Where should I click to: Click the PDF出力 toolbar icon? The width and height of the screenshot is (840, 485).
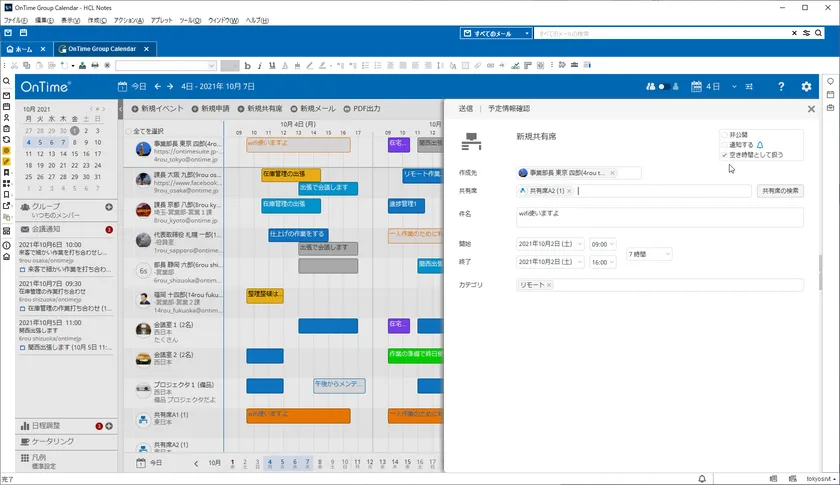(x=348, y=108)
